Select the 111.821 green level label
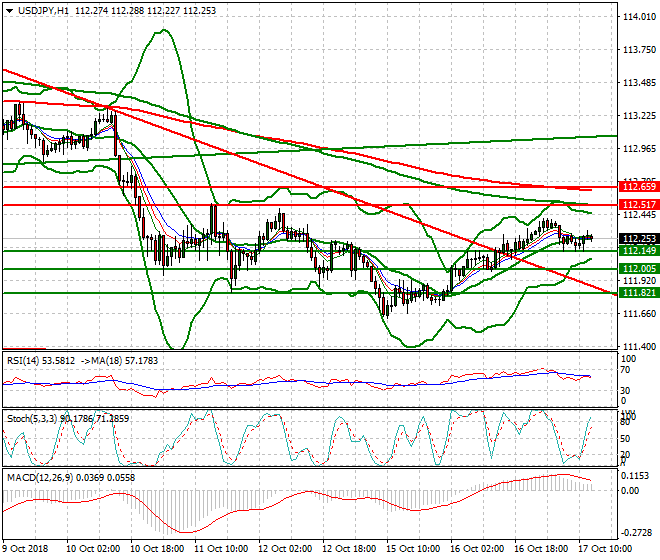 coord(639,293)
